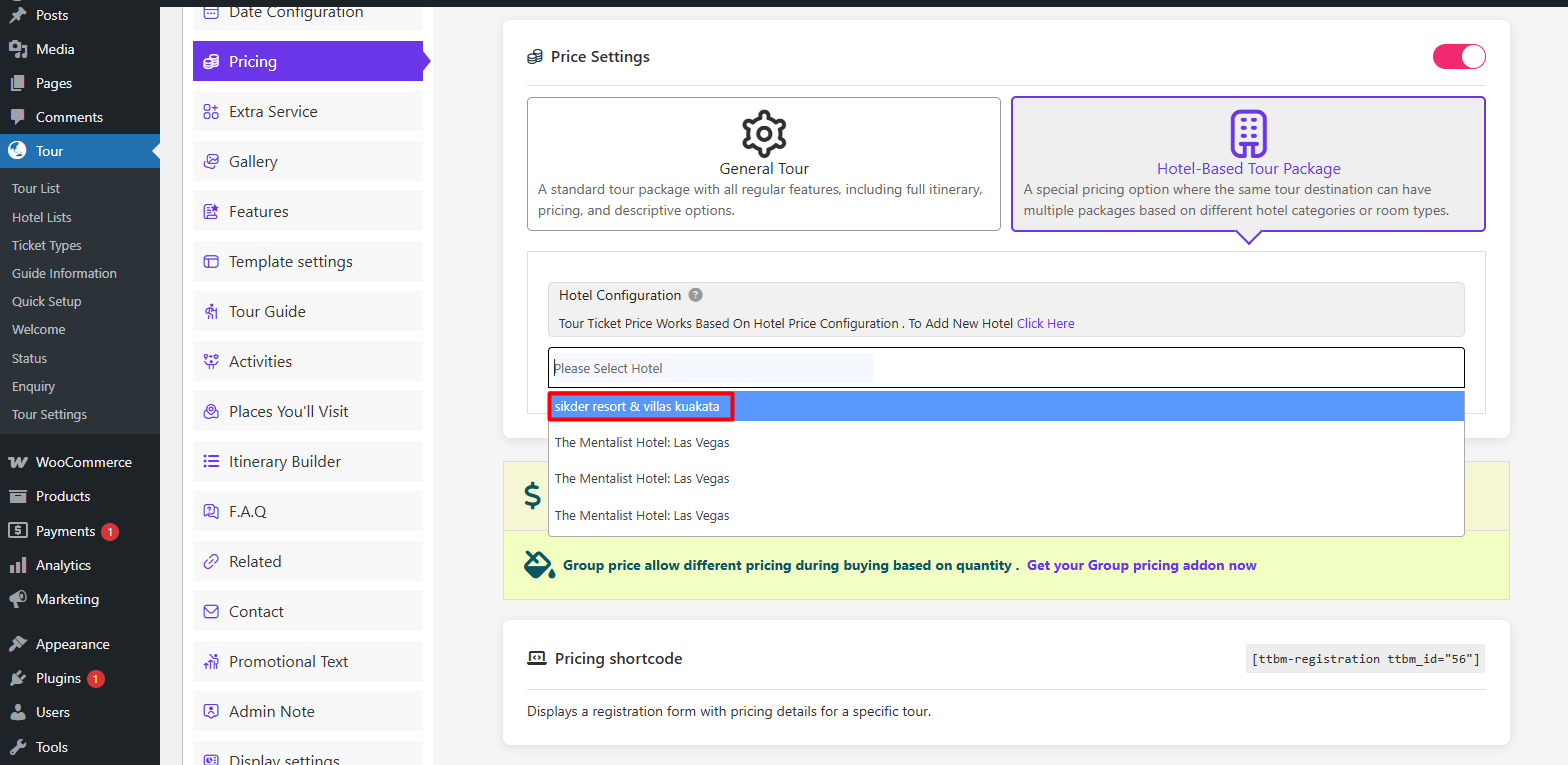Click the General Tour gear icon
This screenshot has width=1568, height=765.
pyautogui.click(x=764, y=133)
